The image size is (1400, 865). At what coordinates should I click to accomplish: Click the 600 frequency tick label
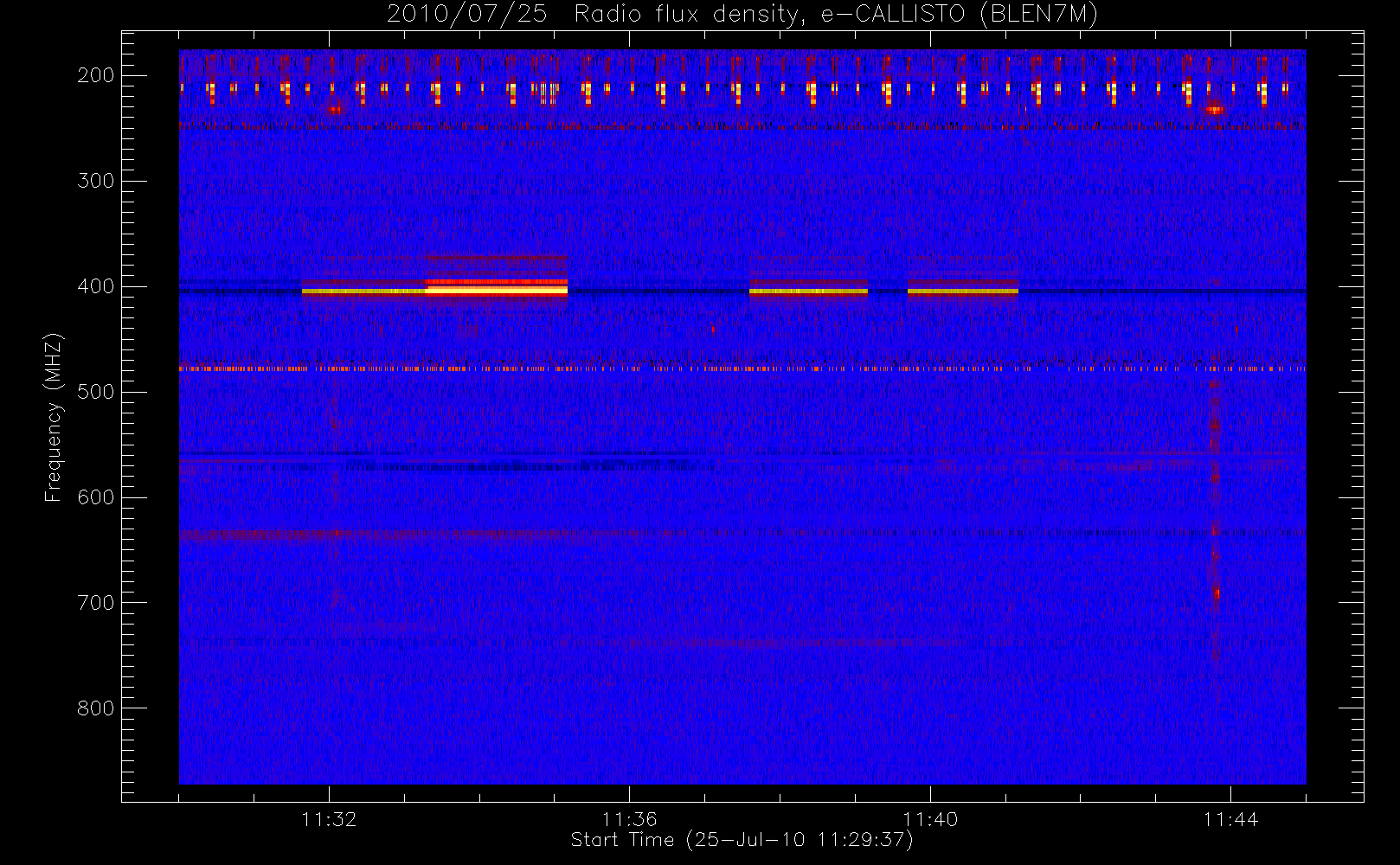coord(96,497)
